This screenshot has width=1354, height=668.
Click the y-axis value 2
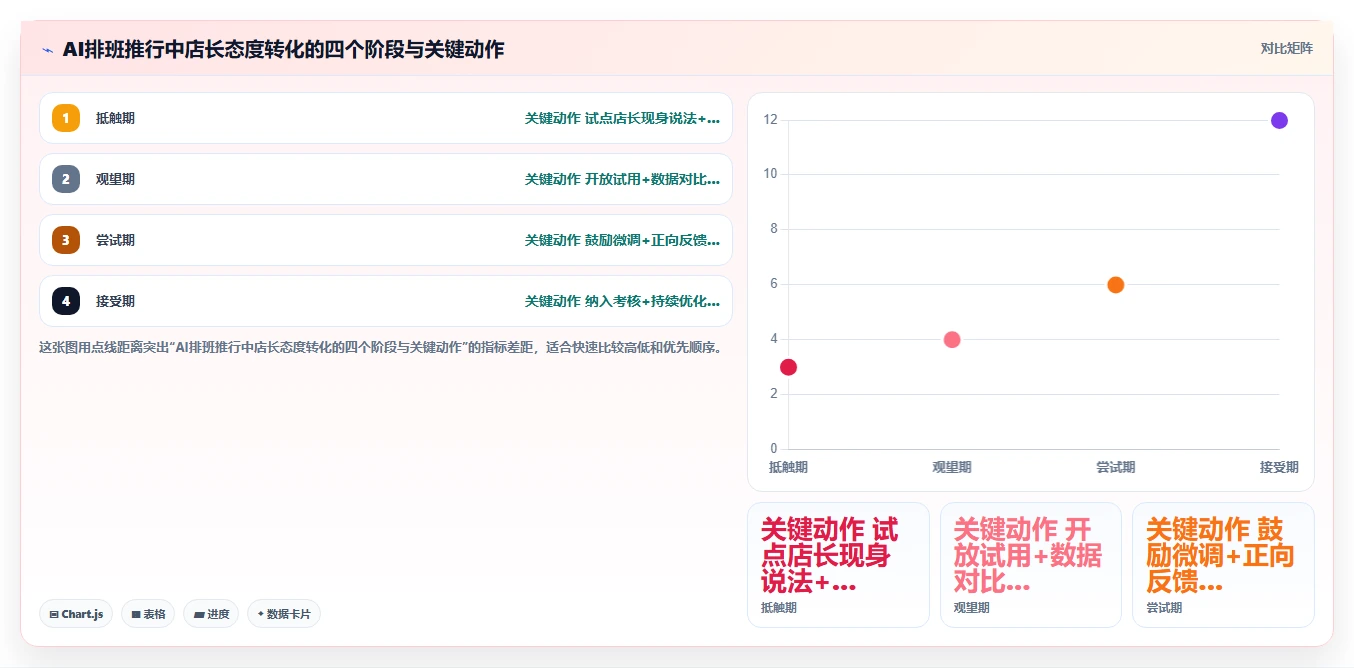[773, 394]
